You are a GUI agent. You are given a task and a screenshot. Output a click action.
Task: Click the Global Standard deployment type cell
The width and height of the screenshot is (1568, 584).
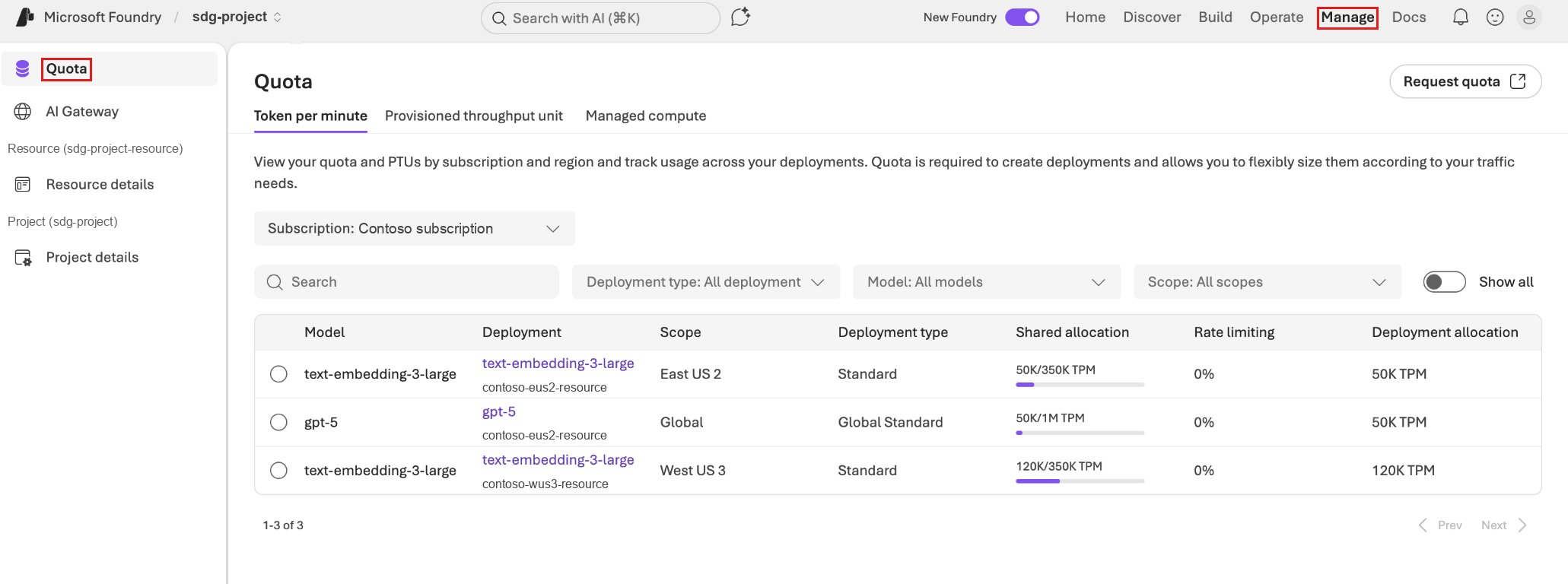[x=890, y=422]
